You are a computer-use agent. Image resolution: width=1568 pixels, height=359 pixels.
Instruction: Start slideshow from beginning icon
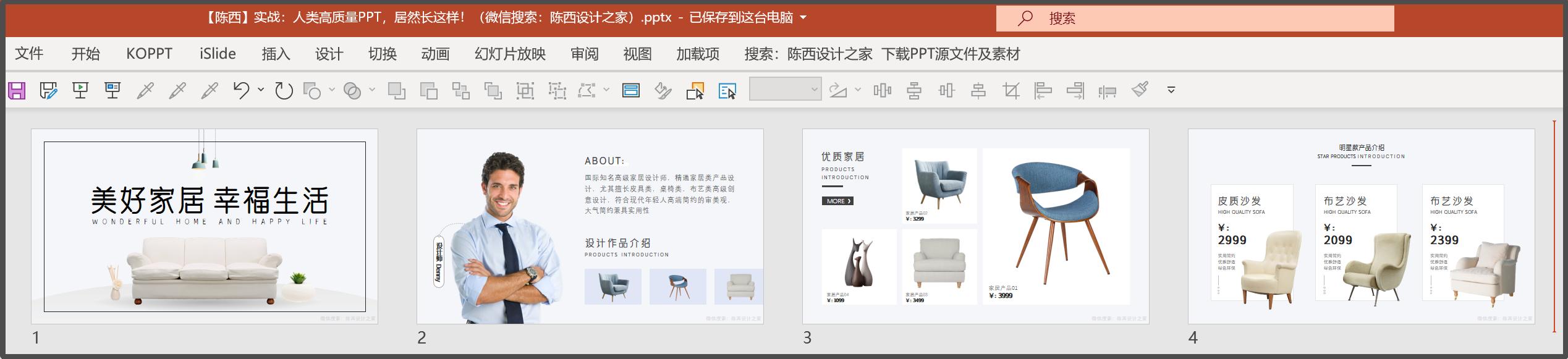(80, 91)
